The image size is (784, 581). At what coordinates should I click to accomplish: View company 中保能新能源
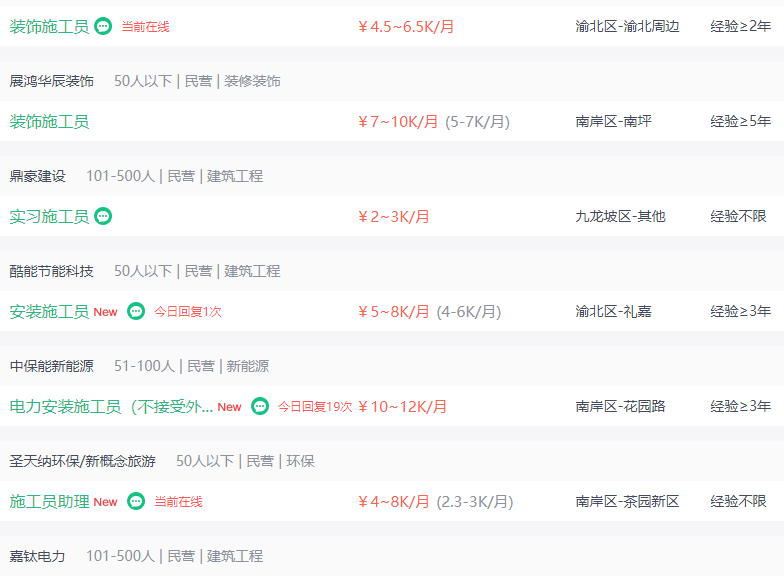point(52,366)
